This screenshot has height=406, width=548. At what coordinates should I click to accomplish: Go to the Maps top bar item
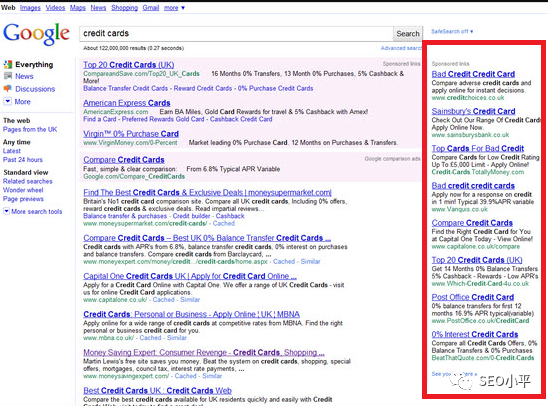[78, 8]
